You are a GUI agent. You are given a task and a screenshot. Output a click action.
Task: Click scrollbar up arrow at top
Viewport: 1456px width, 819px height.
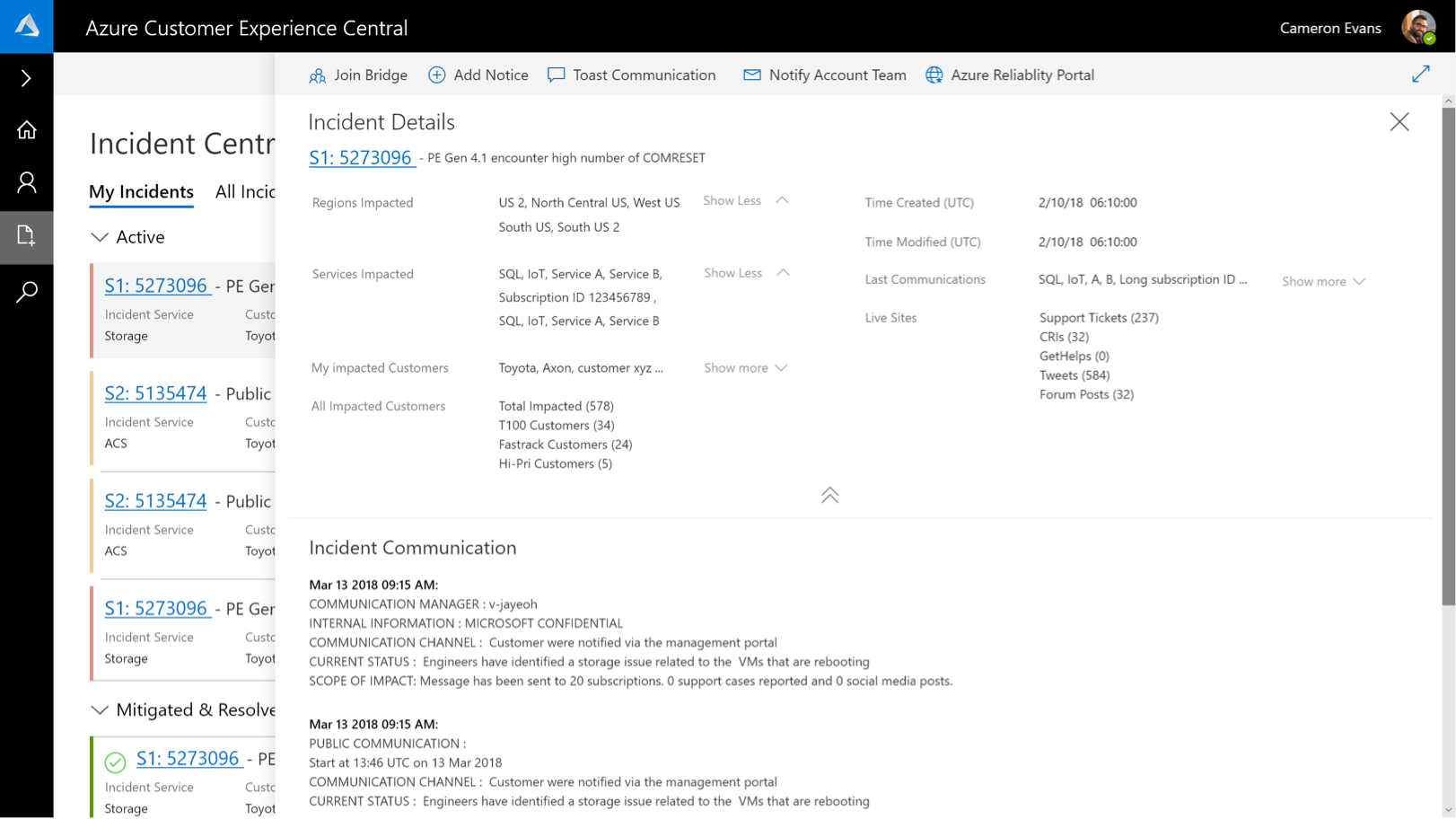pyautogui.click(x=1448, y=101)
